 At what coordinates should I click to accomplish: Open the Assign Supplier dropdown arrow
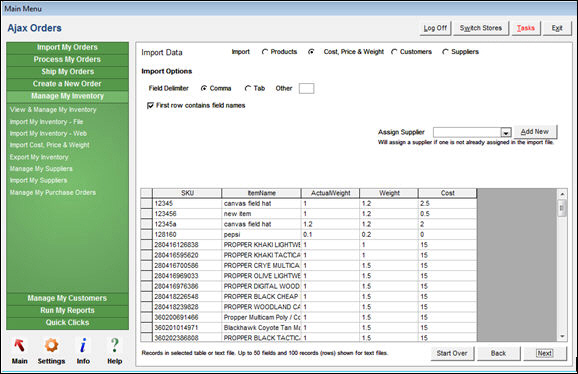[506, 133]
